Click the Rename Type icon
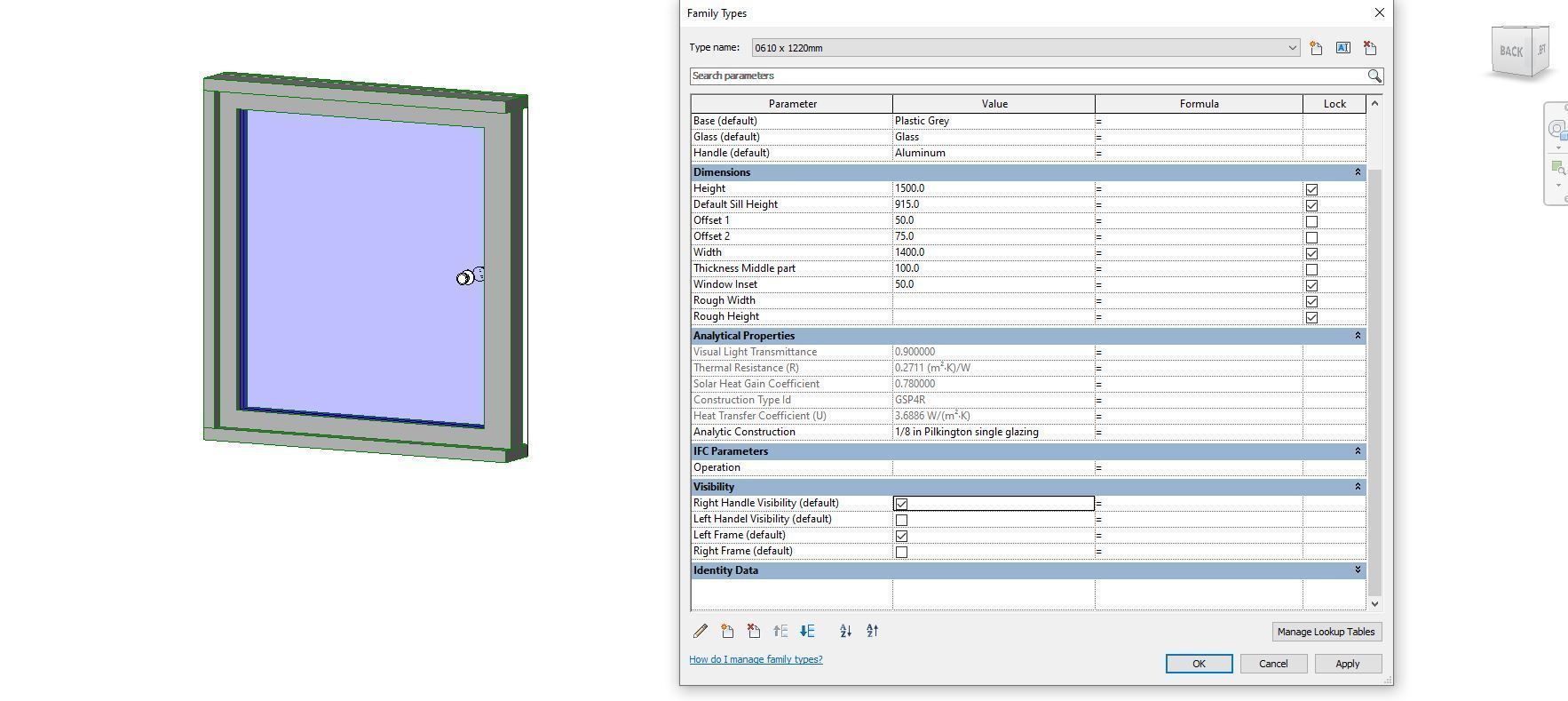This screenshot has width=1568, height=701. click(x=1342, y=48)
